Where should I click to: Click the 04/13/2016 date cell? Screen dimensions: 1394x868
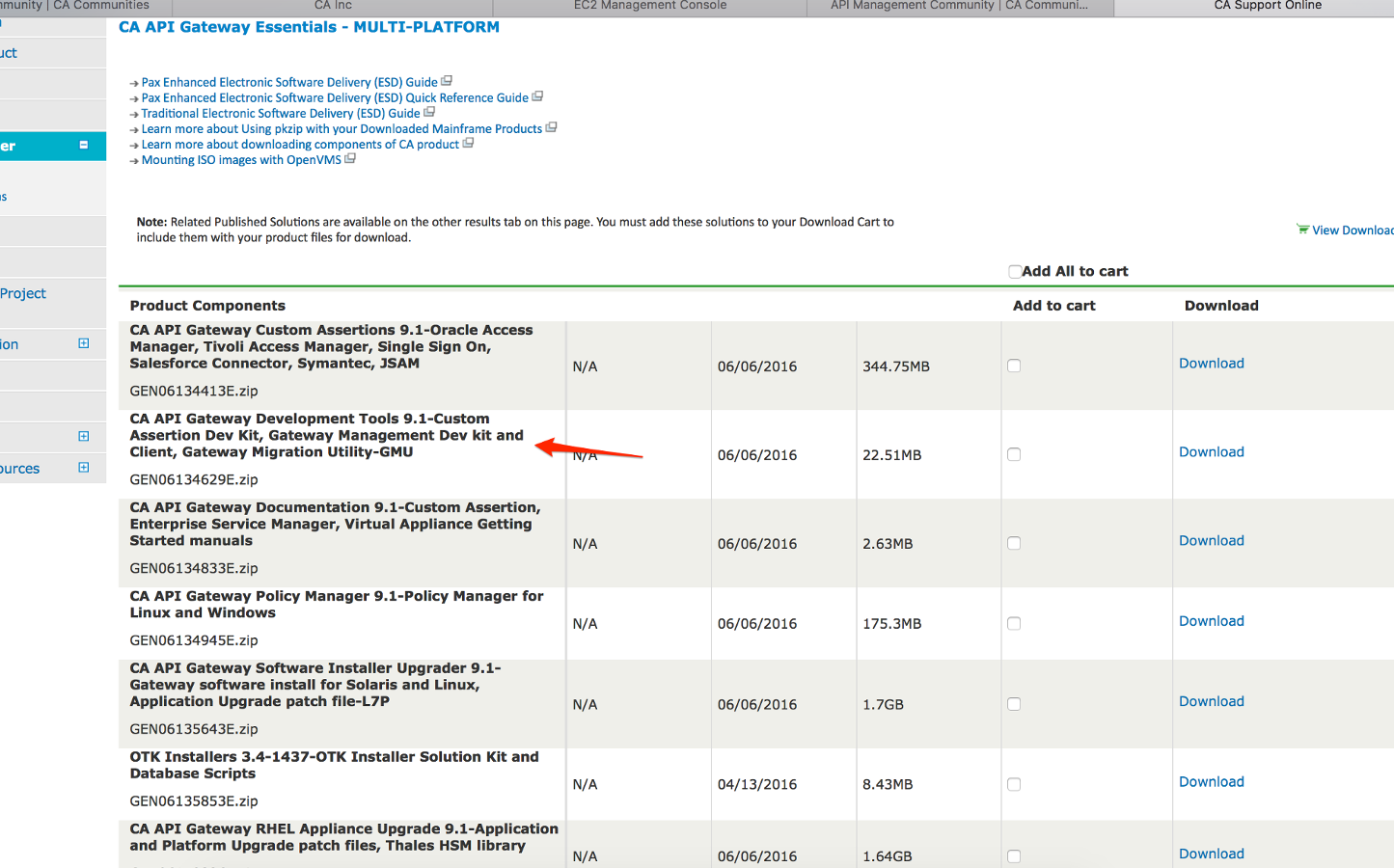point(757,785)
